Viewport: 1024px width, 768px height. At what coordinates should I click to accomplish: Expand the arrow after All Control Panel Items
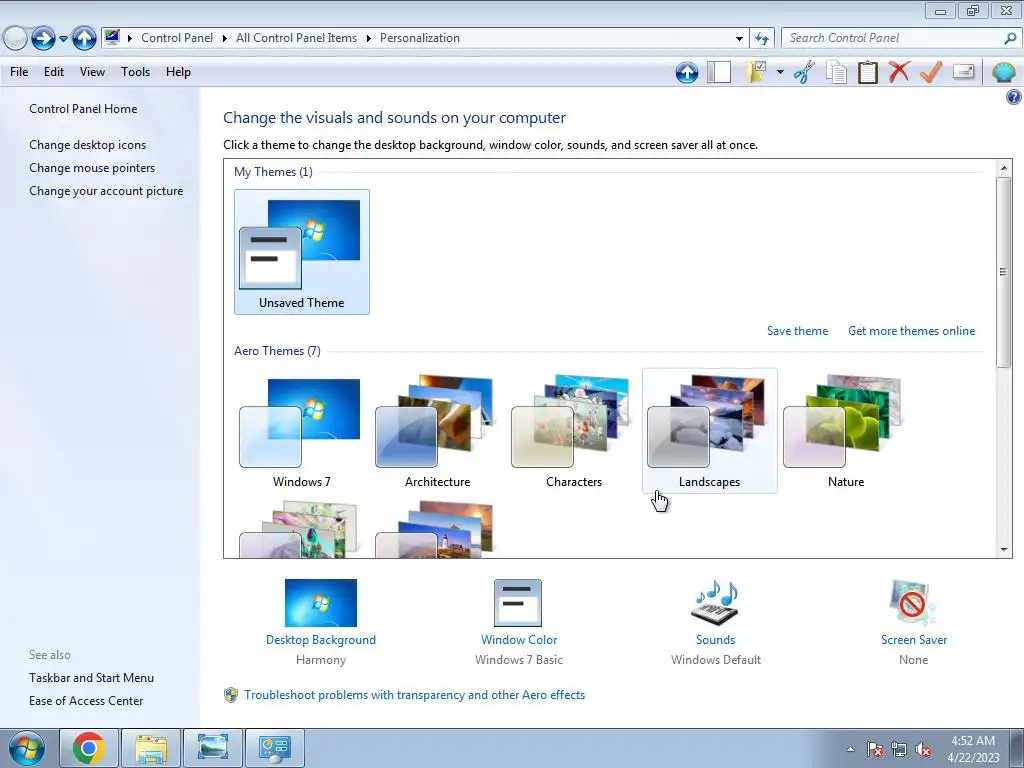368,39
